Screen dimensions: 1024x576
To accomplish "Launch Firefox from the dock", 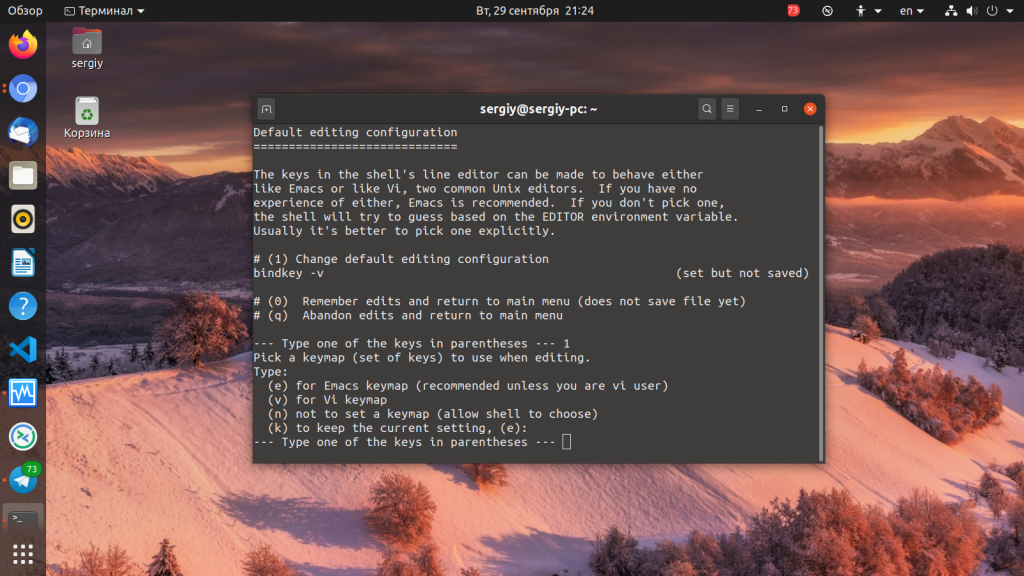I will point(23,45).
